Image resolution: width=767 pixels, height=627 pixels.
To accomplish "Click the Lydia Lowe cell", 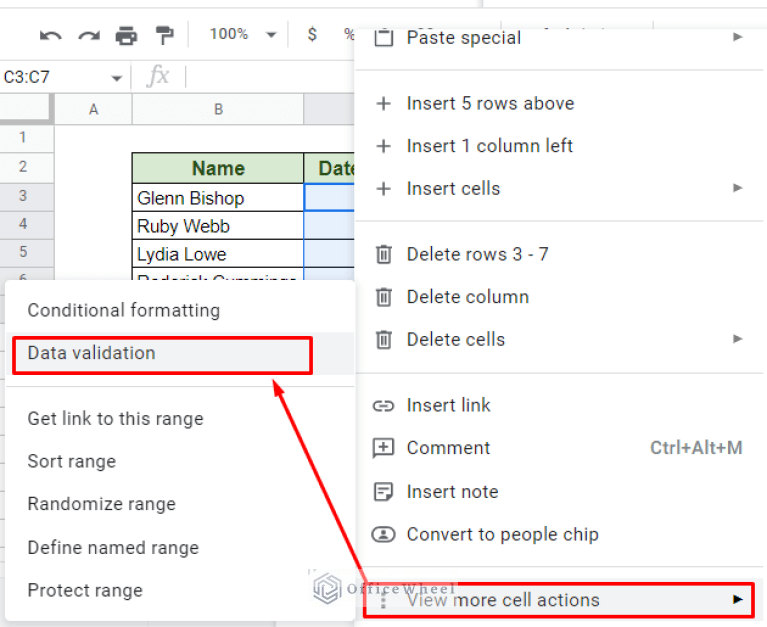I will click(218, 254).
